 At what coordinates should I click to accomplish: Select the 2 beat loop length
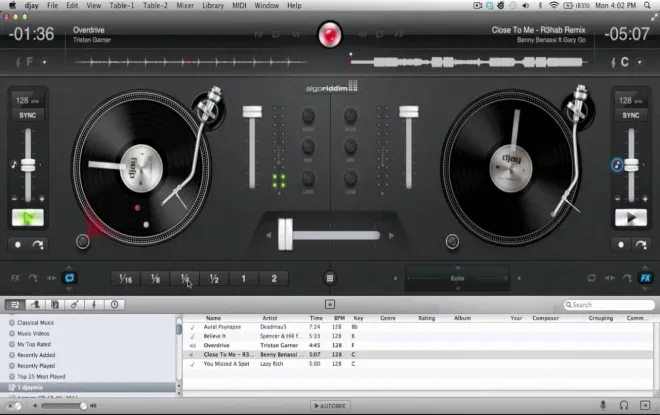[x=274, y=279]
